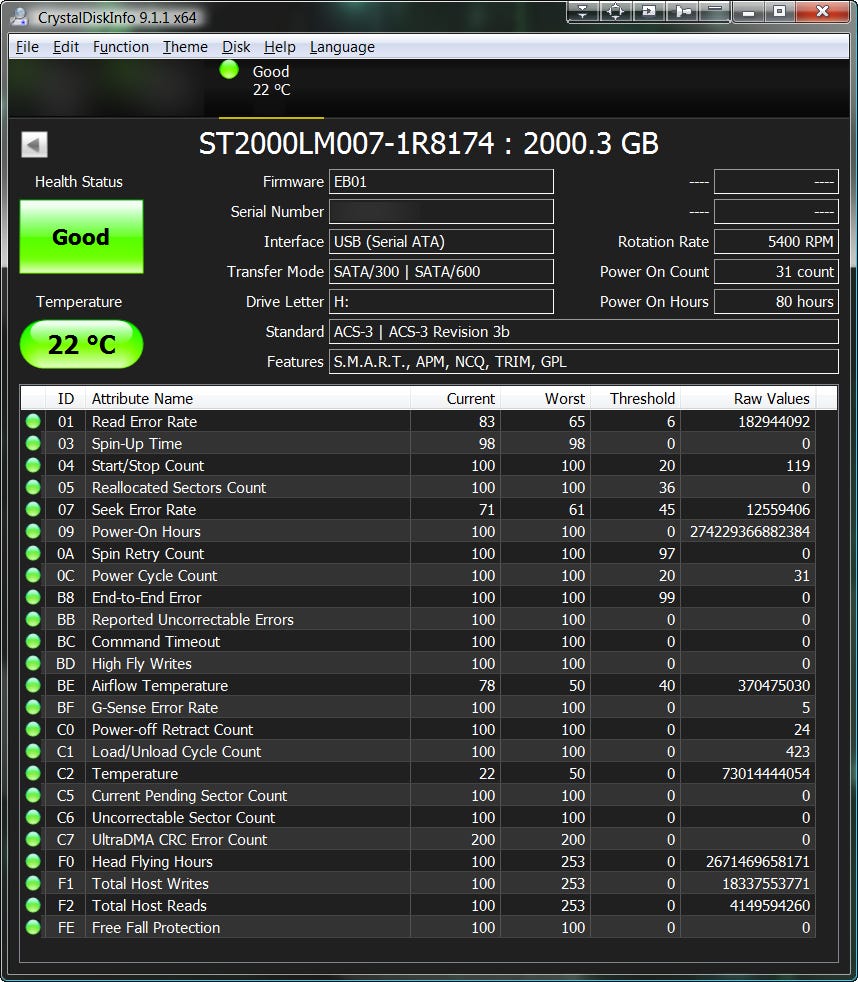Click the Firmware field showing EB01

441,182
